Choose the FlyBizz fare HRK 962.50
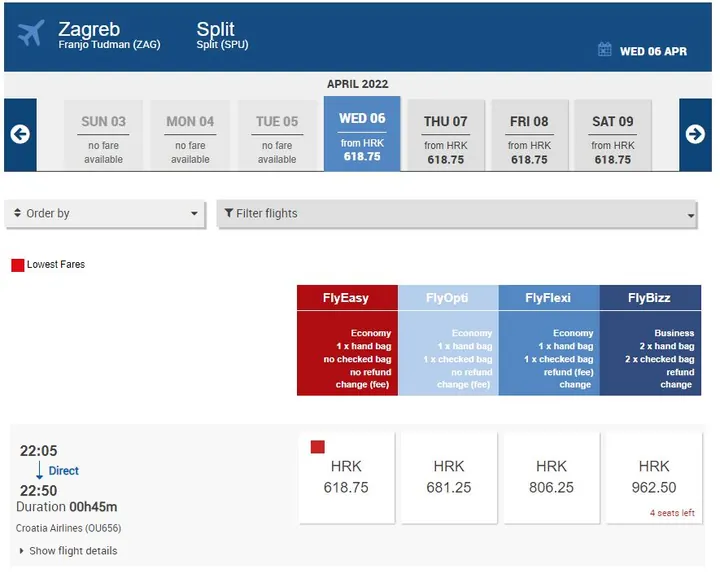This screenshot has height=578, width=720. (x=654, y=477)
